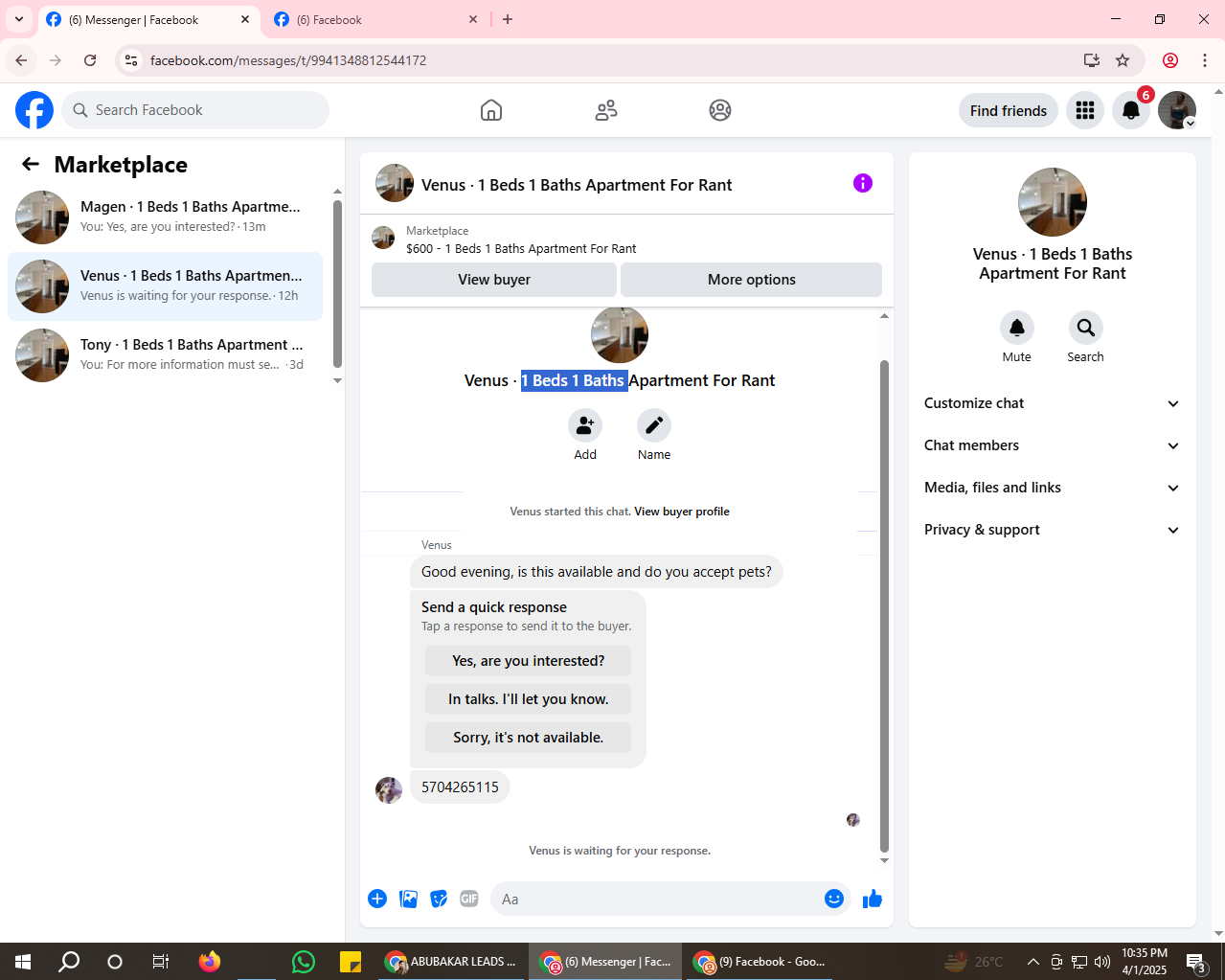Image resolution: width=1225 pixels, height=980 pixels.
Task: Edit chat name with pencil icon
Action: (x=654, y=425)
